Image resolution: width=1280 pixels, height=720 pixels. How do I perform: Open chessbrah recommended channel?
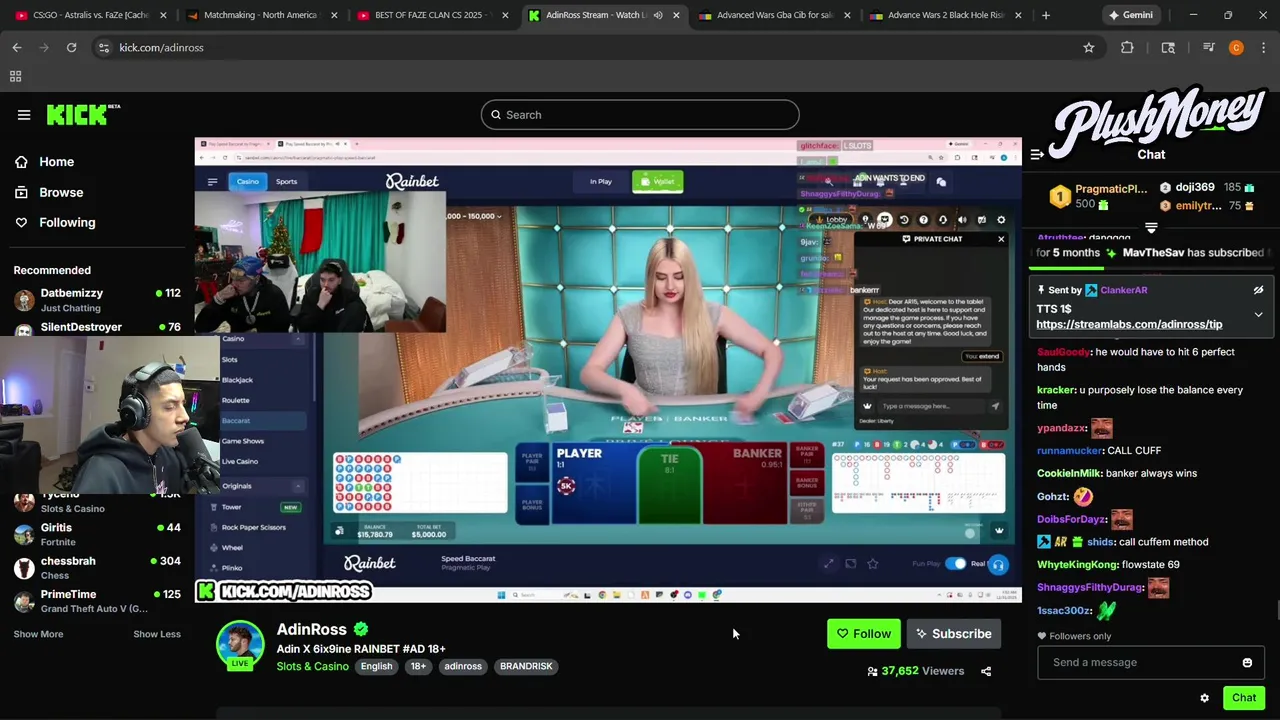point(97,567)
